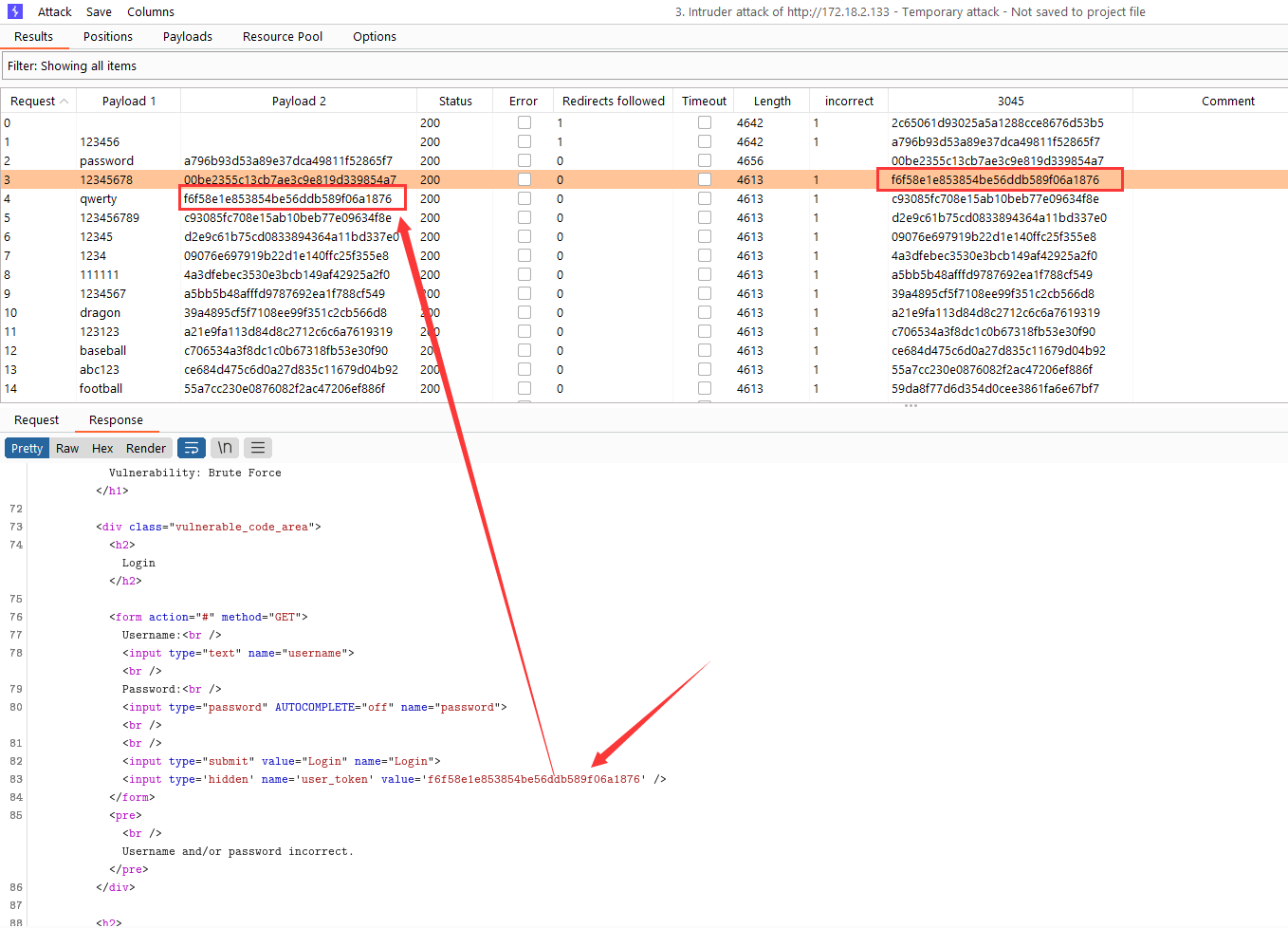Sort by the incorrect column header

[849, 102]
